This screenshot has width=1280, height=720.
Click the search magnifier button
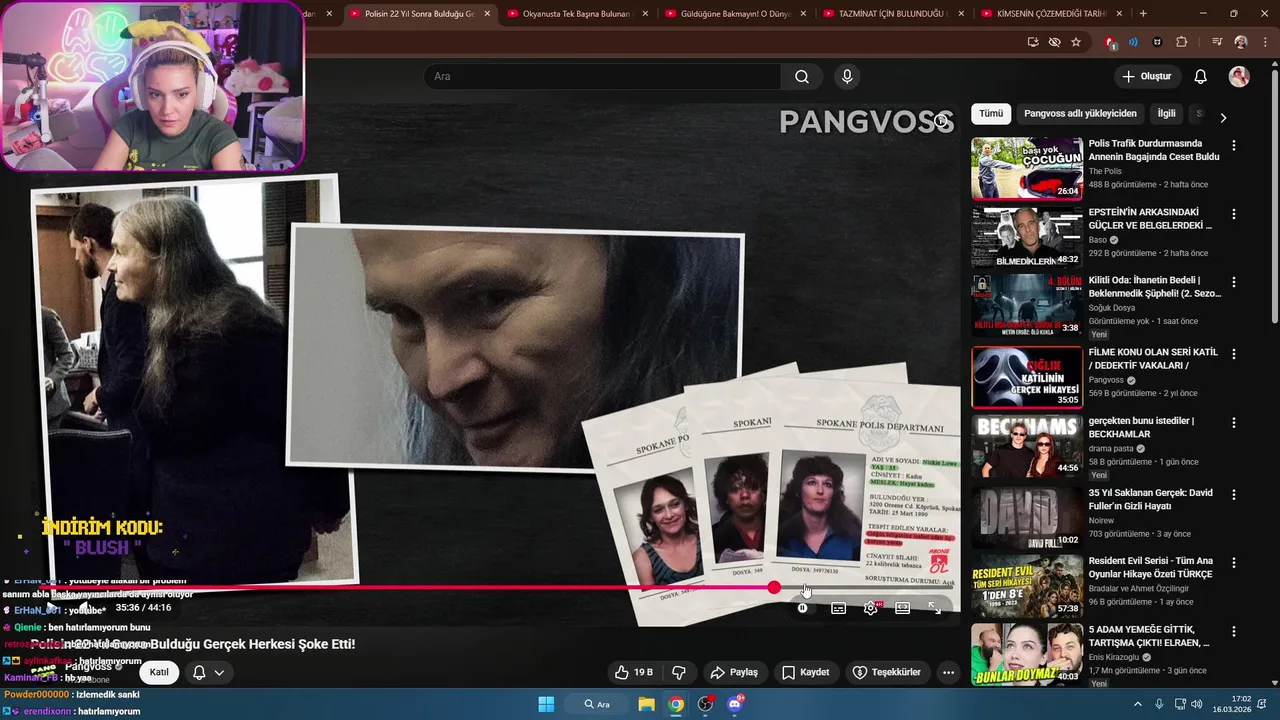click(801, 77)
